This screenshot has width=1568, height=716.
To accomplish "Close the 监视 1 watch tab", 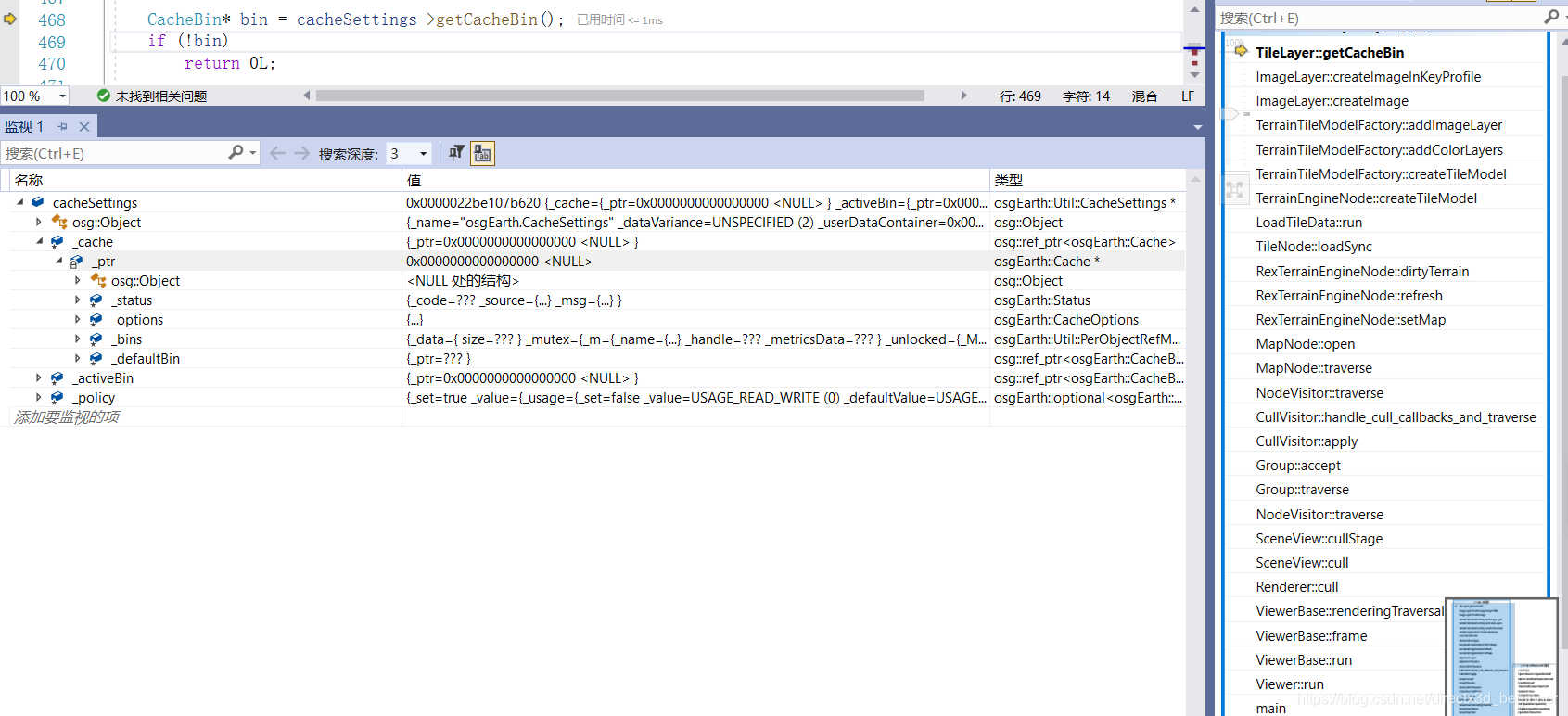I will coord(84,127).
